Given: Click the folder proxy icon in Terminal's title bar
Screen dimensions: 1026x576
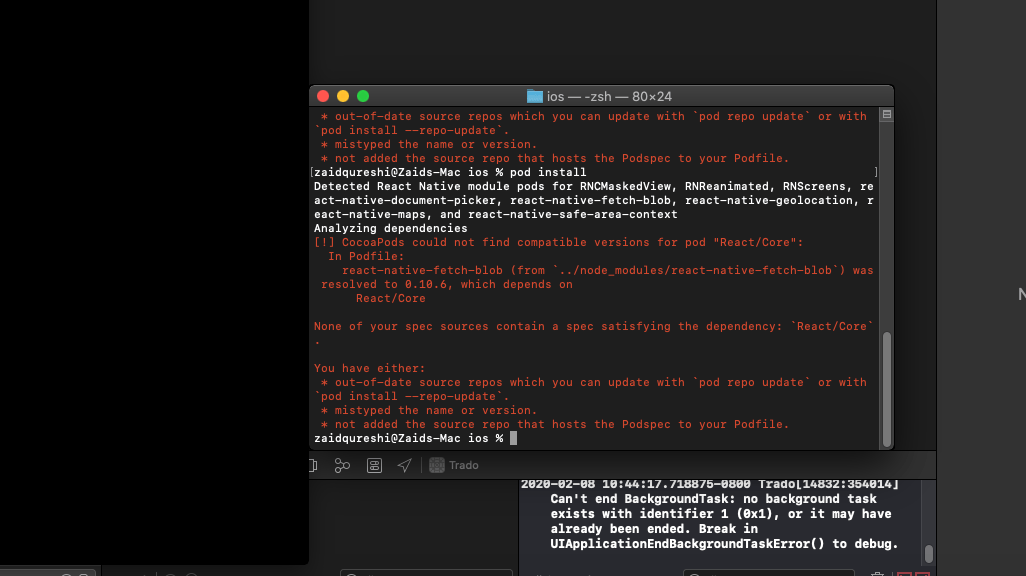Looking at the screenshot, I should coord(533,96).
